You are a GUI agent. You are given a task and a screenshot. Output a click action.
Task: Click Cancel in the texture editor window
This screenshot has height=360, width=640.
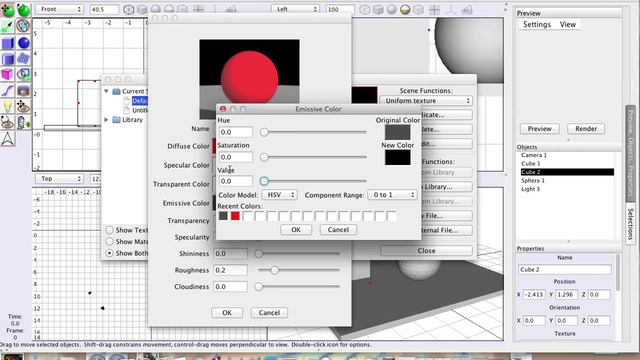point(269,313)
